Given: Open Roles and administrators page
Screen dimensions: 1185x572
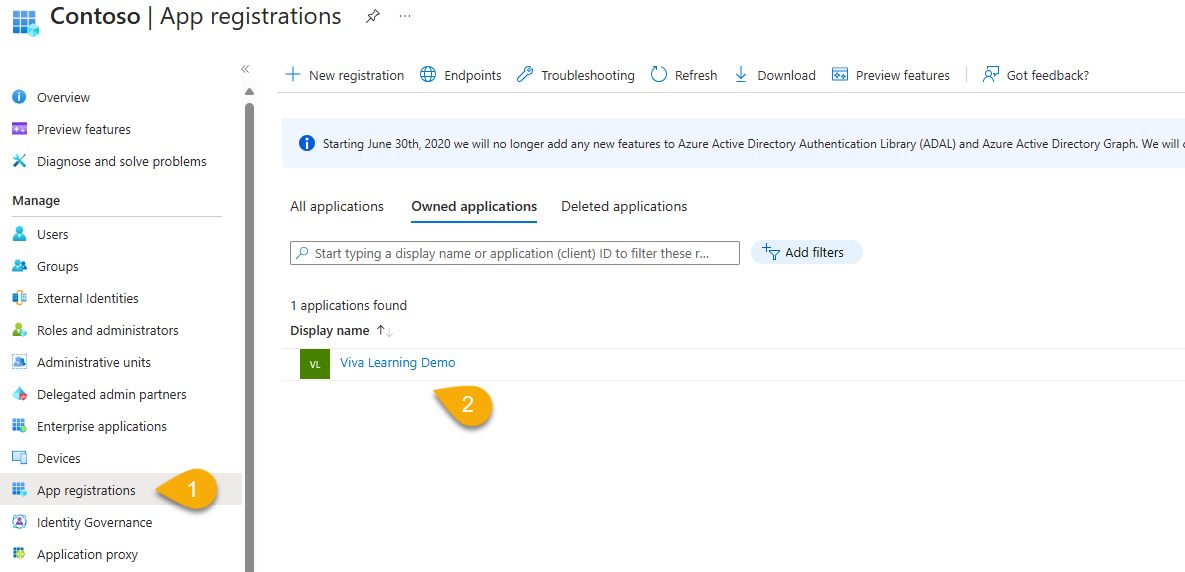Looking at the screenshot, I should point(107,330).
